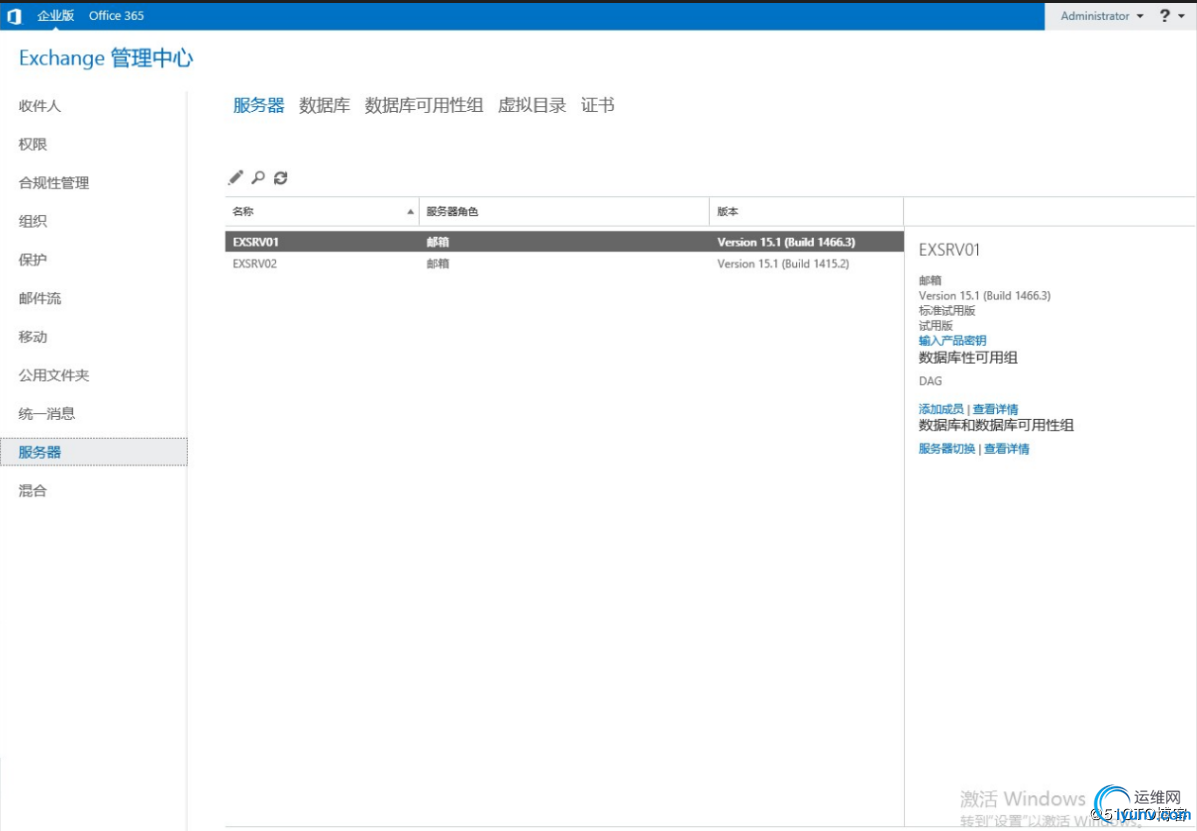Click the 邮箱 role cell of EXSRV01
This screenshot has height=831, width=1197.
coord(438,242)
